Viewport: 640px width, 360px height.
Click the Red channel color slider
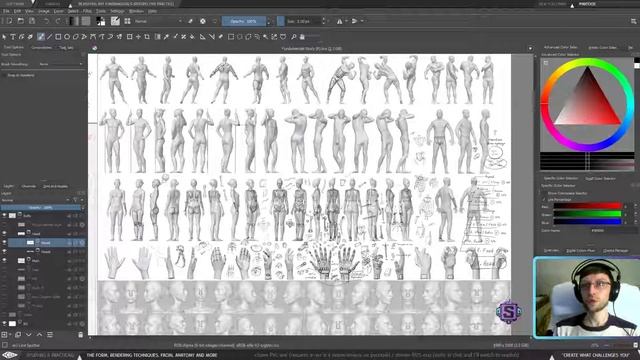[x=587, y=206]
